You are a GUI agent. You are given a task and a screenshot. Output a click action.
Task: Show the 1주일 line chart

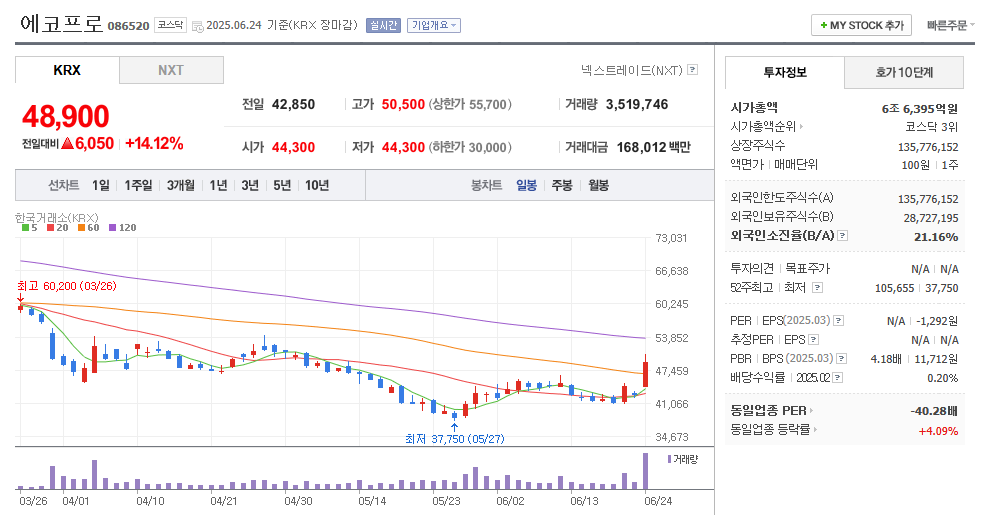pos(138,185)
